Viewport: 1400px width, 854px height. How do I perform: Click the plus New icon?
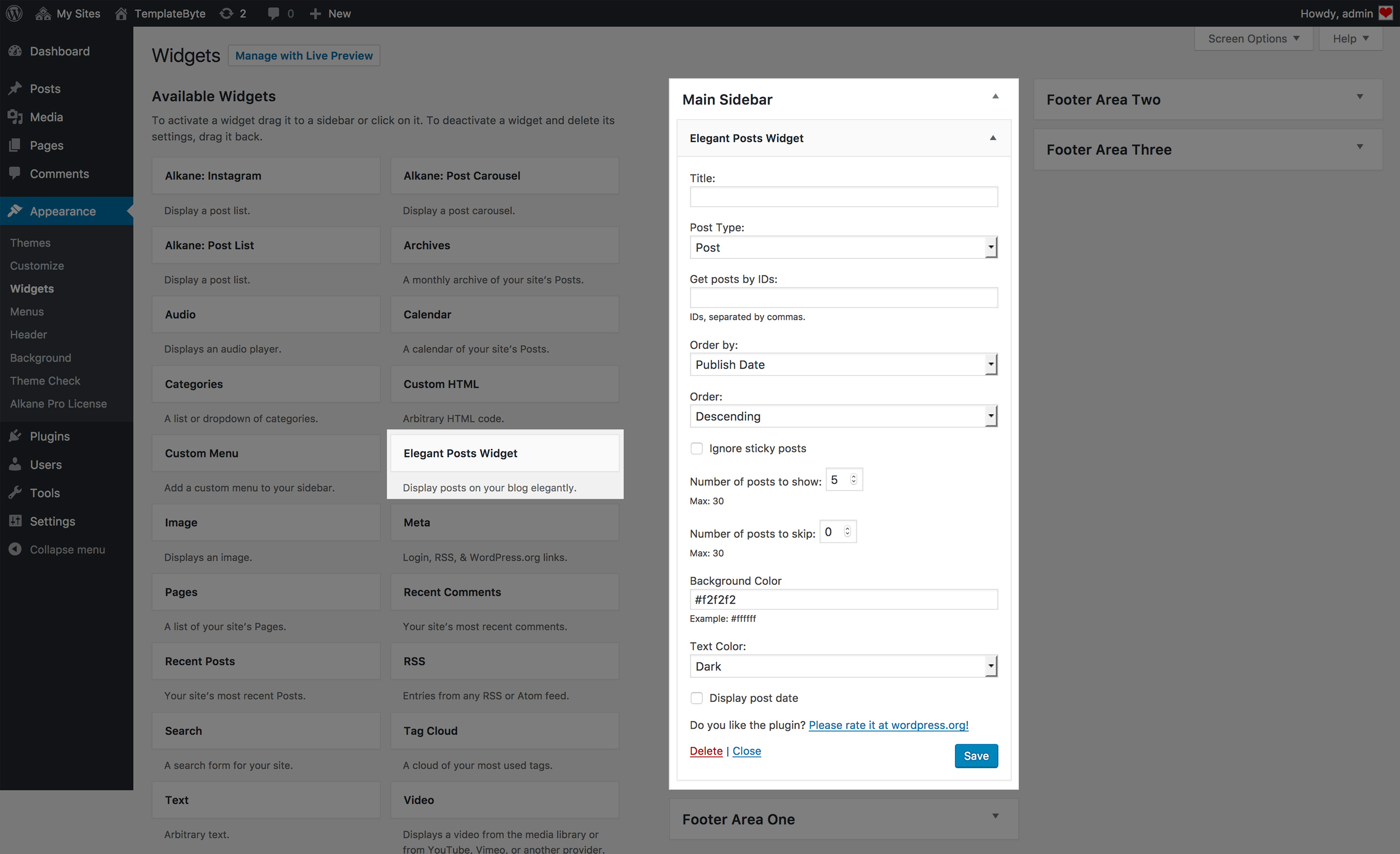click(315, 13)
